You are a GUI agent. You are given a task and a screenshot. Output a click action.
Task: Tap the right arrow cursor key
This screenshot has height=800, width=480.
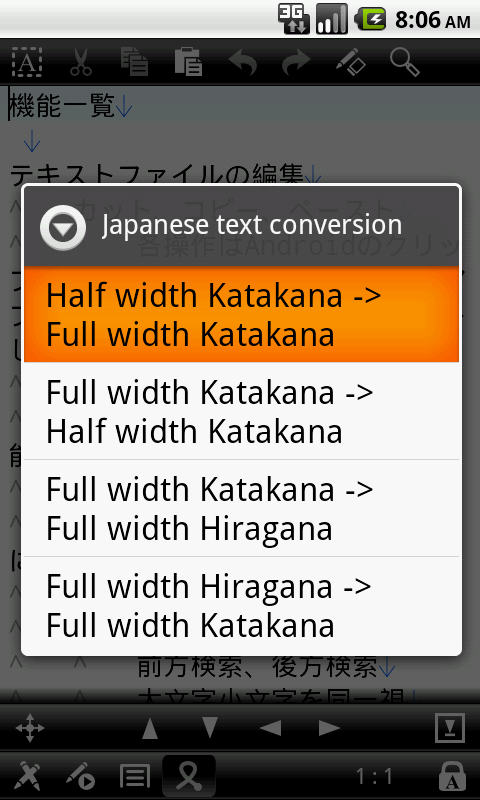coord(330,728)
